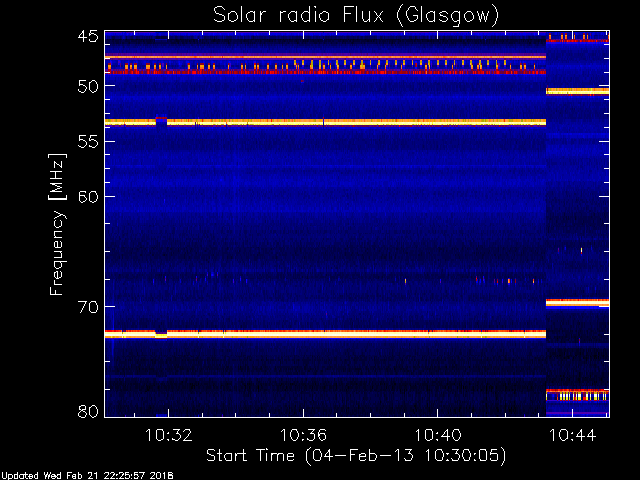Viewport: 640px width, 480px height.
Task: Click the 10:36 time axis label
Action: [x=303, y=435]
